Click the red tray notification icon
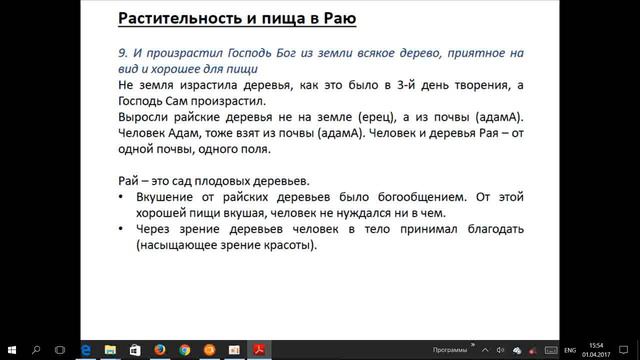The image size is (640, 360). click(533, 351)
